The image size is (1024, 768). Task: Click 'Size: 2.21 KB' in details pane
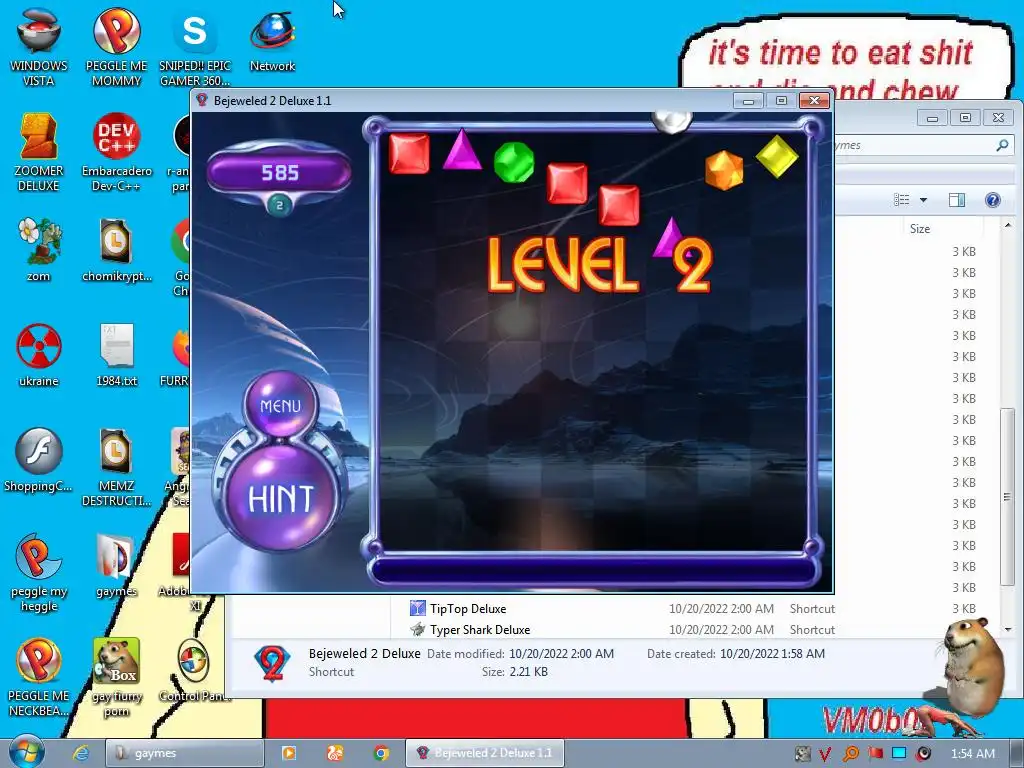click(513, 672)
